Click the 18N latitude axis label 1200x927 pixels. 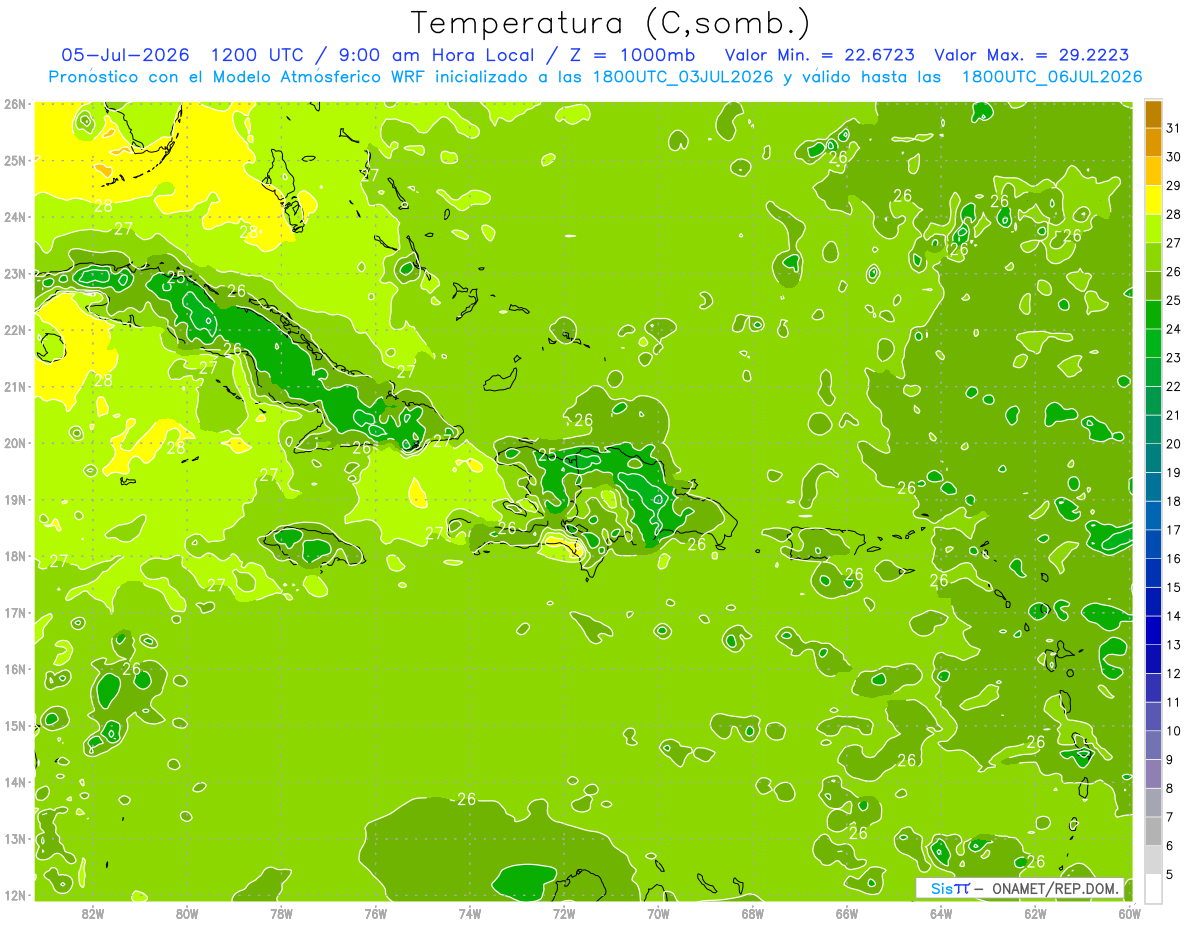(x=14, y=556)
